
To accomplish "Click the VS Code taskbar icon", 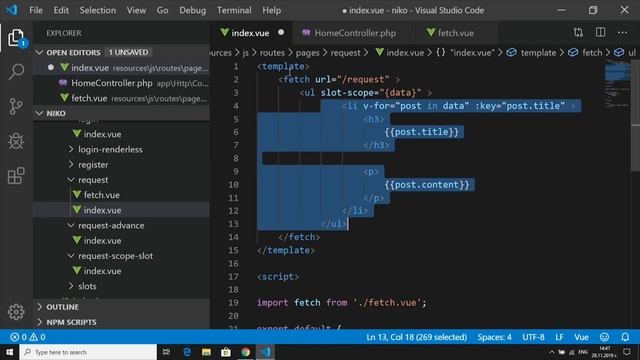I will click(x=265, y=352).
